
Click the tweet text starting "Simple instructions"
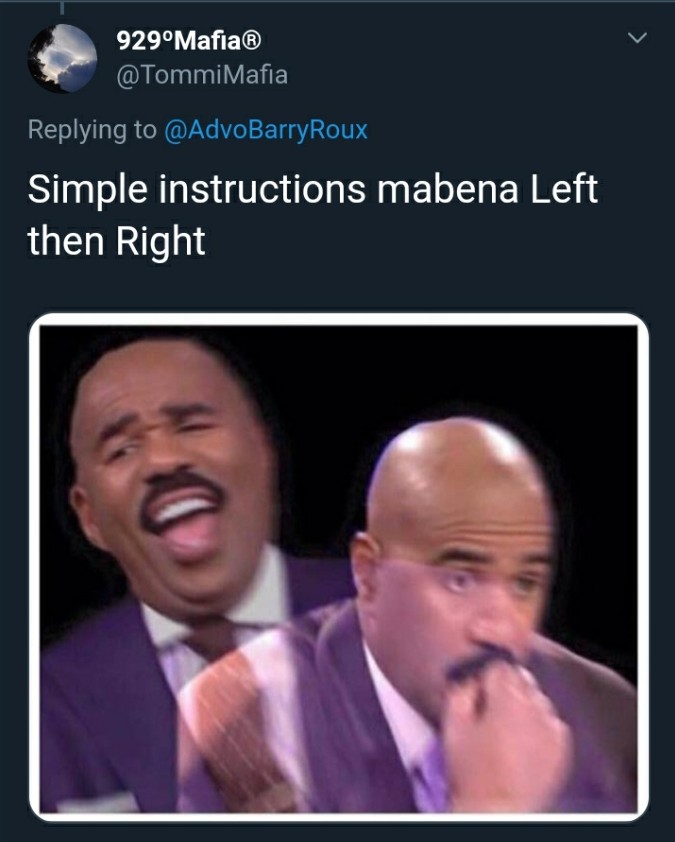point(313,214)
